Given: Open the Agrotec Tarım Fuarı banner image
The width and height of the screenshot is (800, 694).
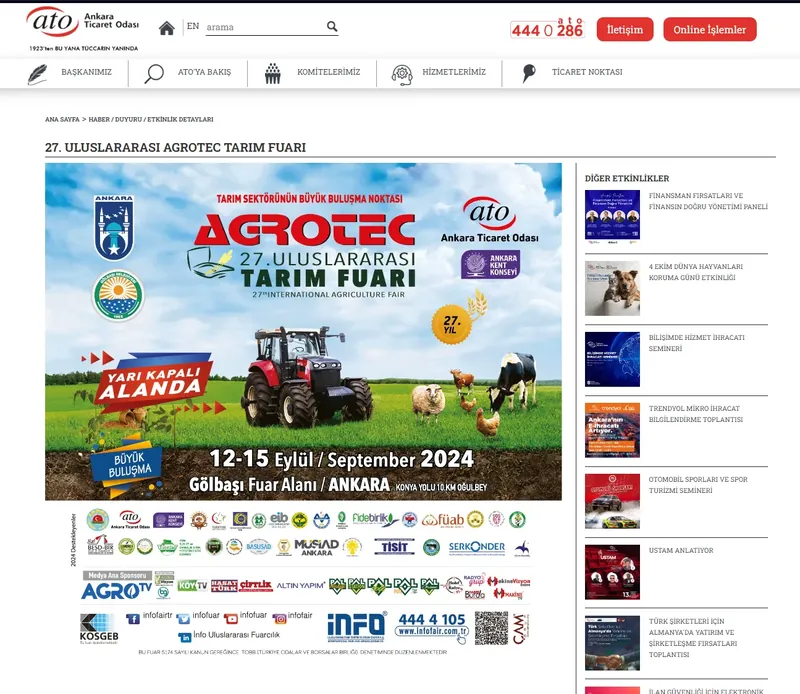Looking at the screenshot, I should (x=303, y=331).
